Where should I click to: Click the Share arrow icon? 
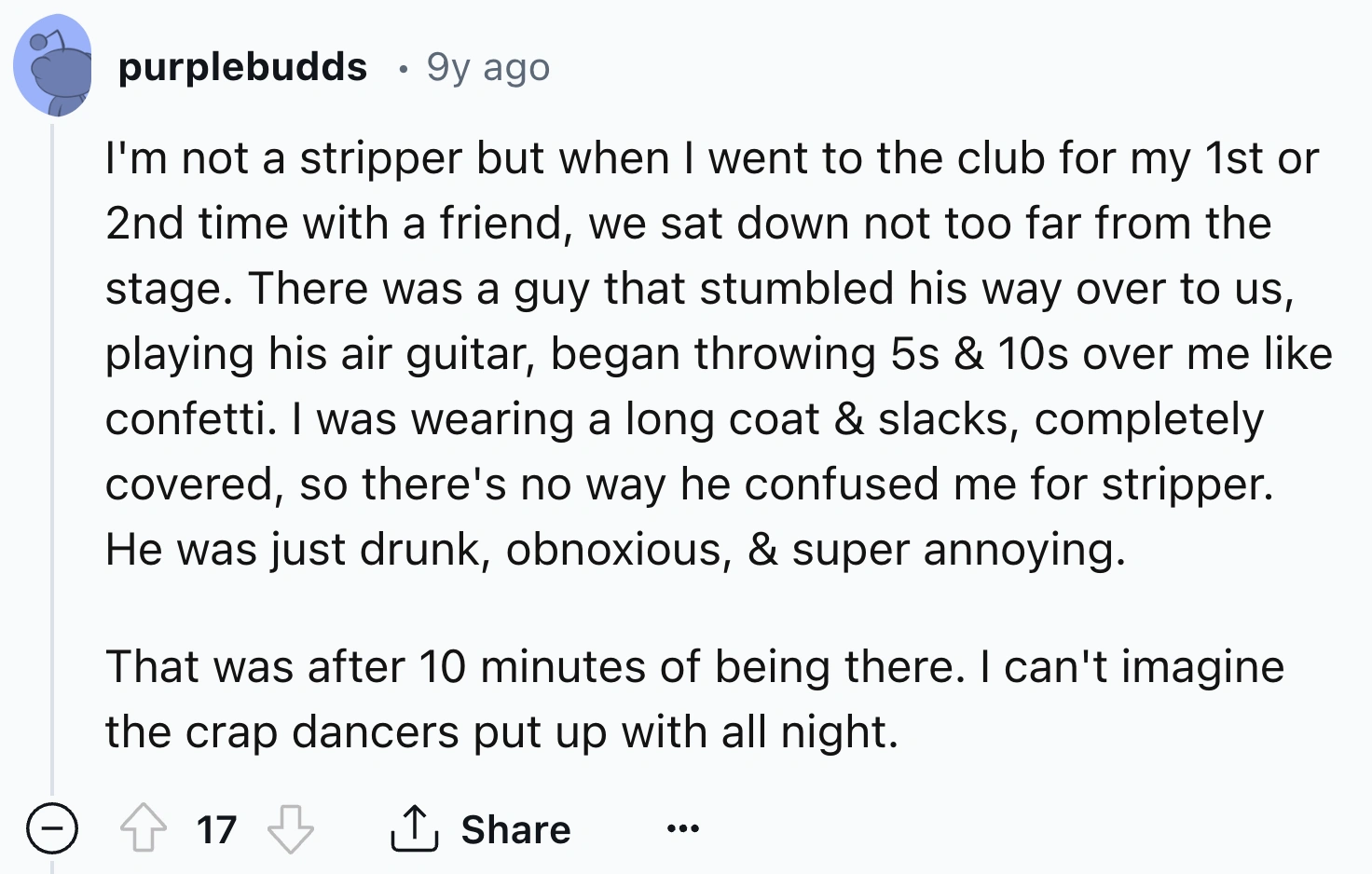pos(414,829)
